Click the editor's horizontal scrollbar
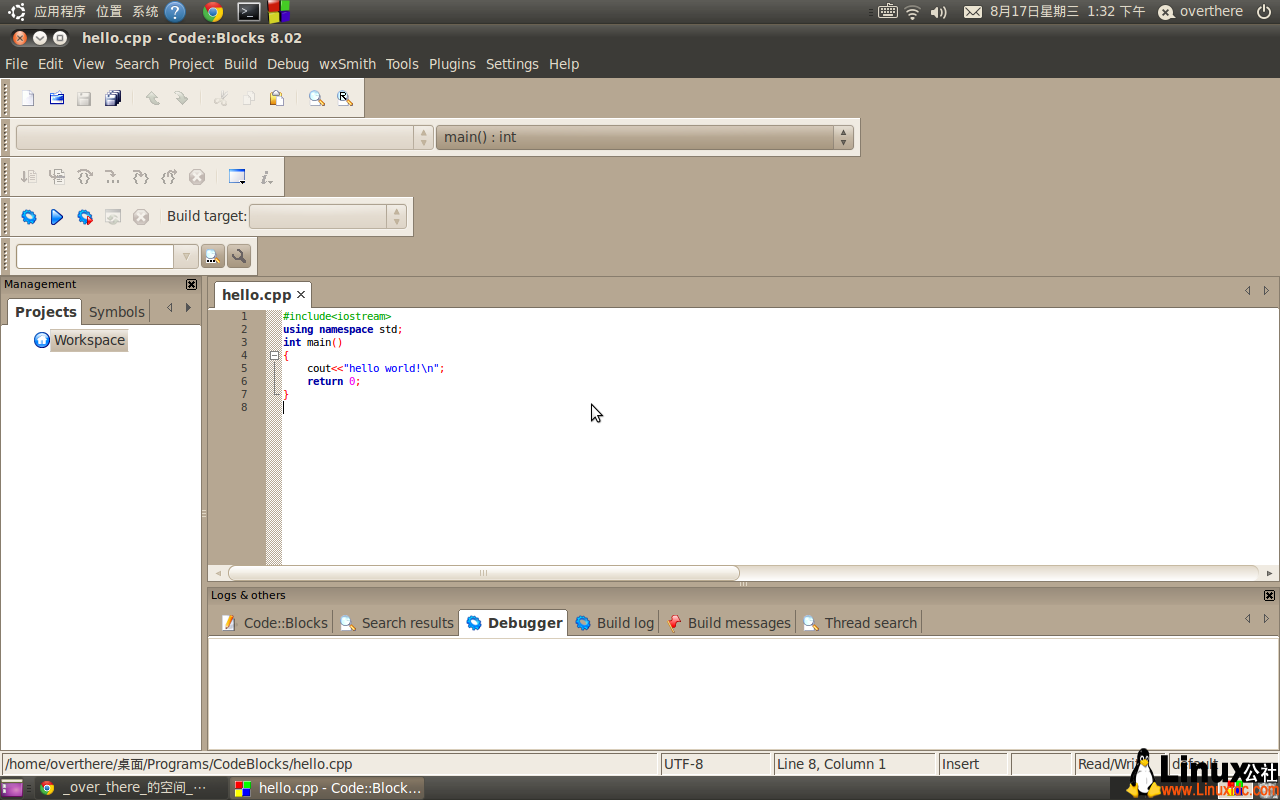 coord(484,572)
